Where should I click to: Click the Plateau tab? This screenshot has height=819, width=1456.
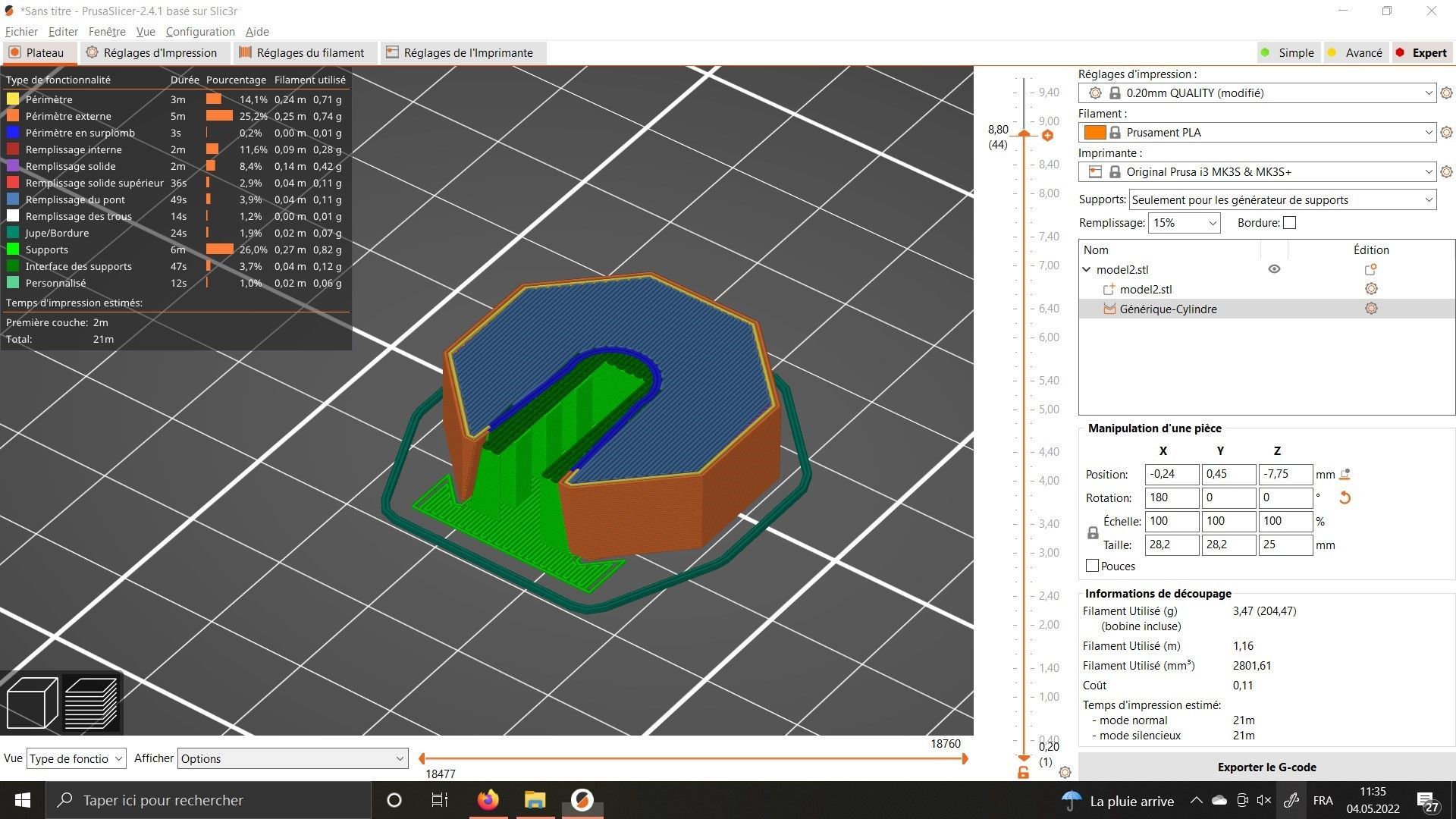38,52
